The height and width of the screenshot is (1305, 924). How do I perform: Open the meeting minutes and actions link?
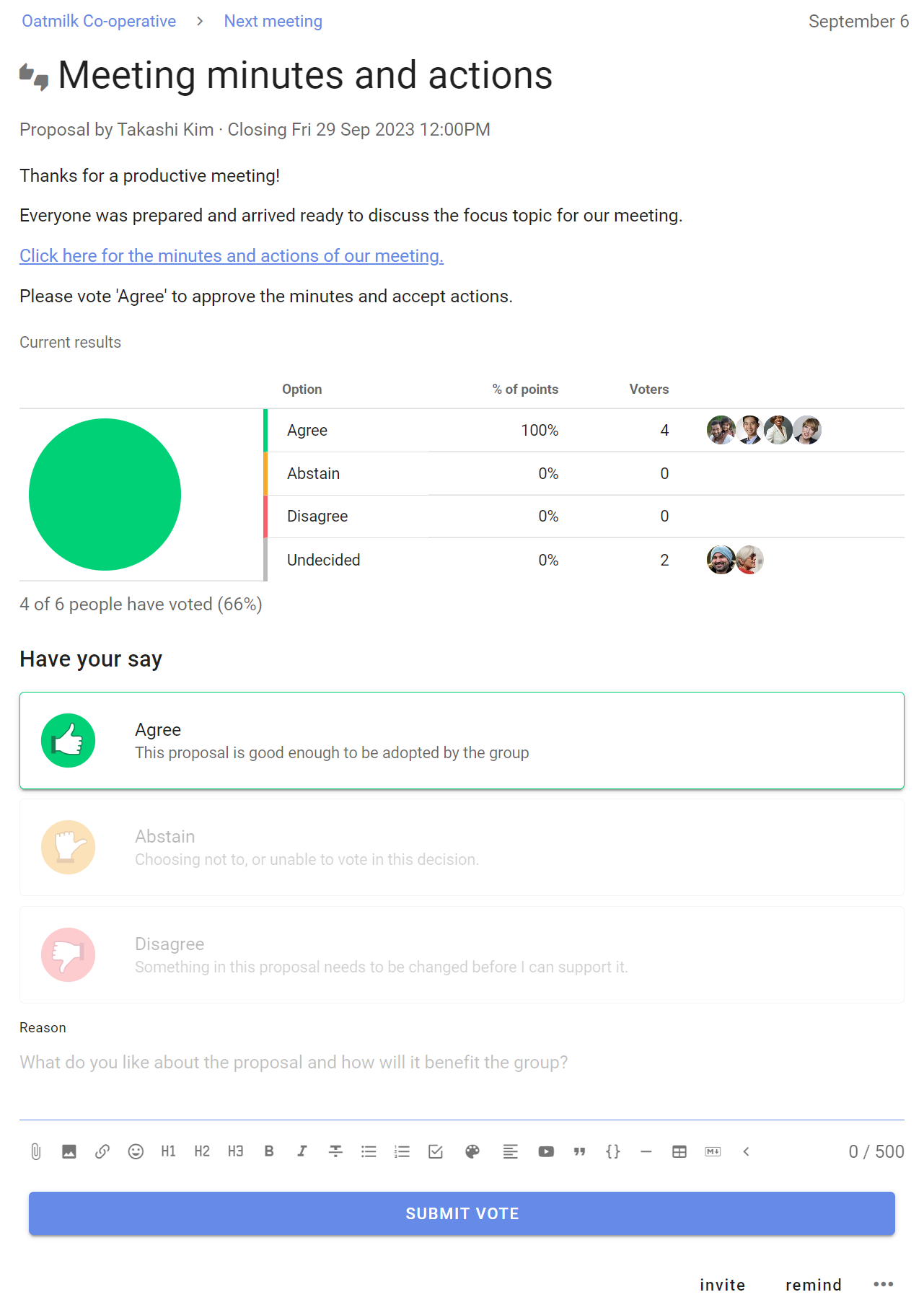tap(231, 255)
